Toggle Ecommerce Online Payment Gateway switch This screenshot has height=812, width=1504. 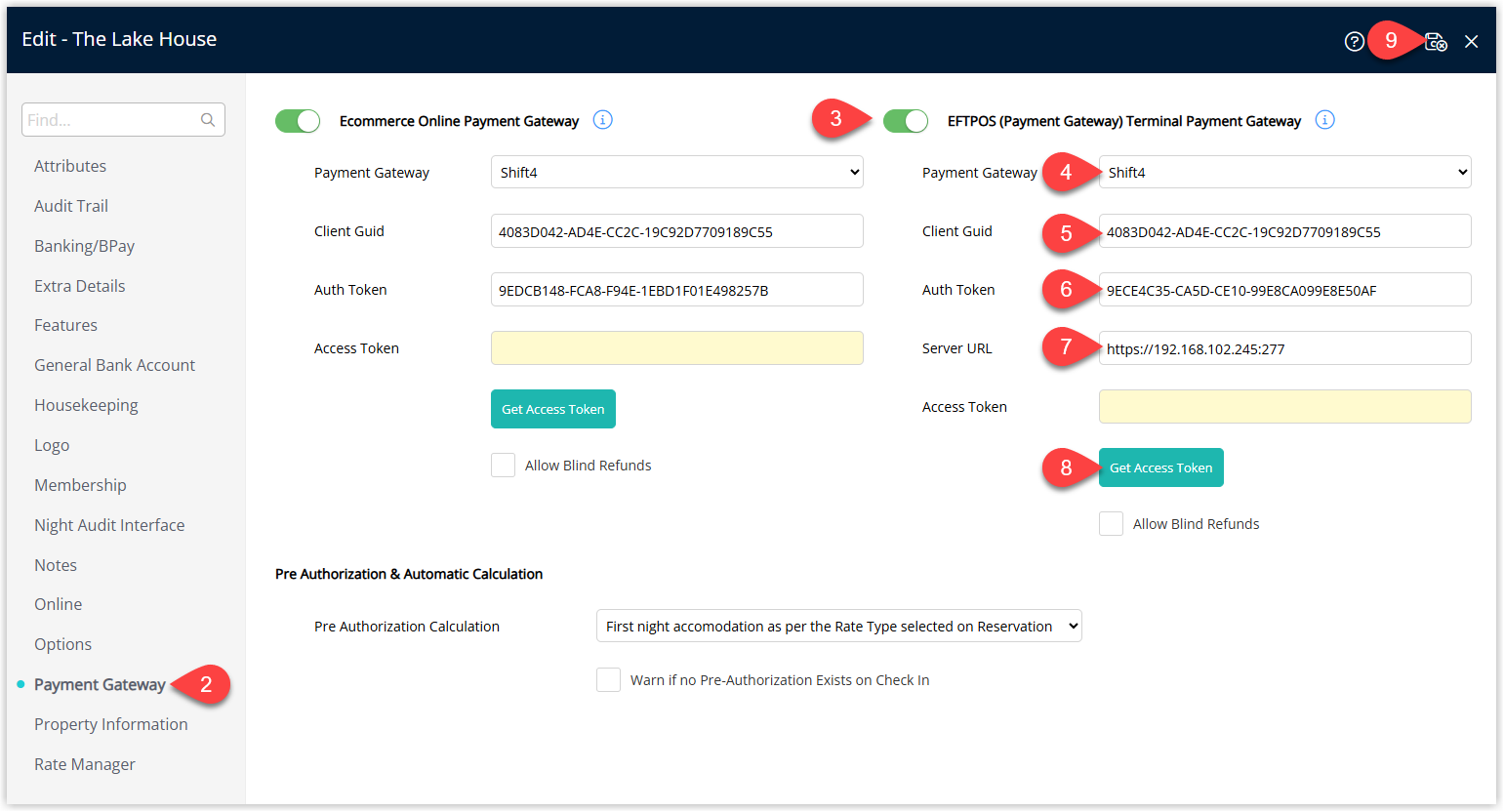pos(298,121)
